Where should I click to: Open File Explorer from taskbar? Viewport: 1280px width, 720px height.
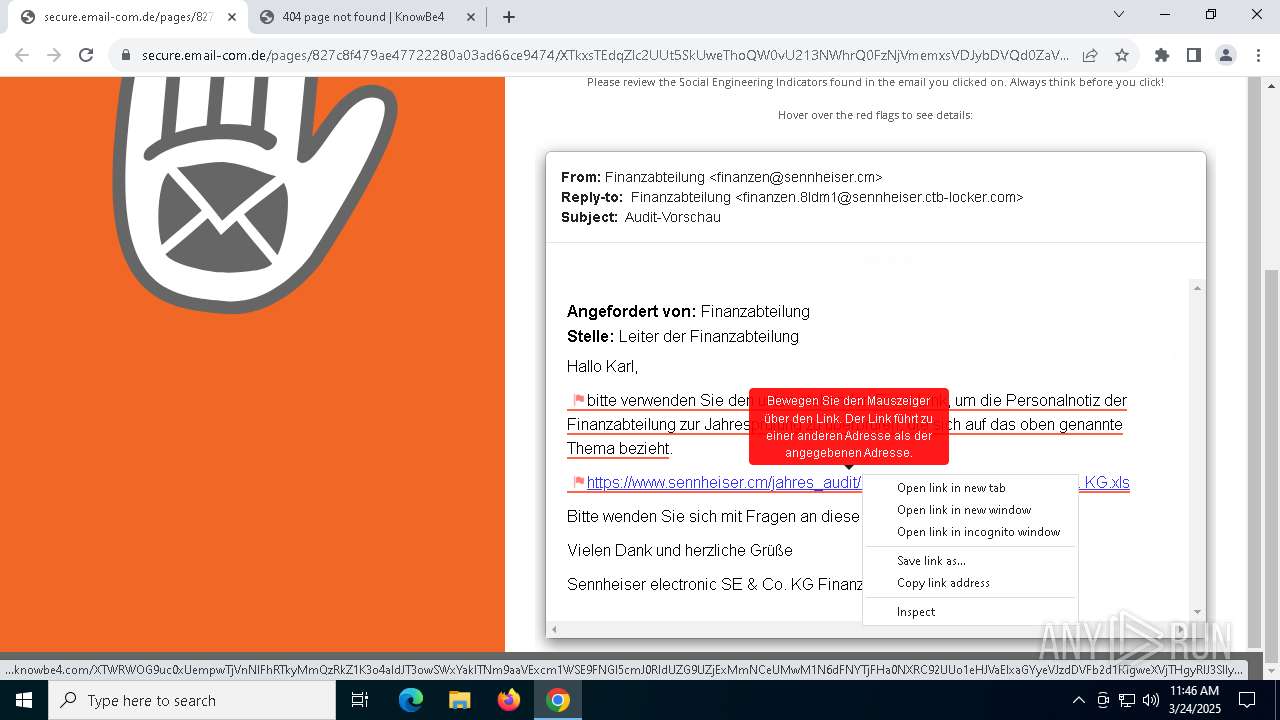[459, 700]
